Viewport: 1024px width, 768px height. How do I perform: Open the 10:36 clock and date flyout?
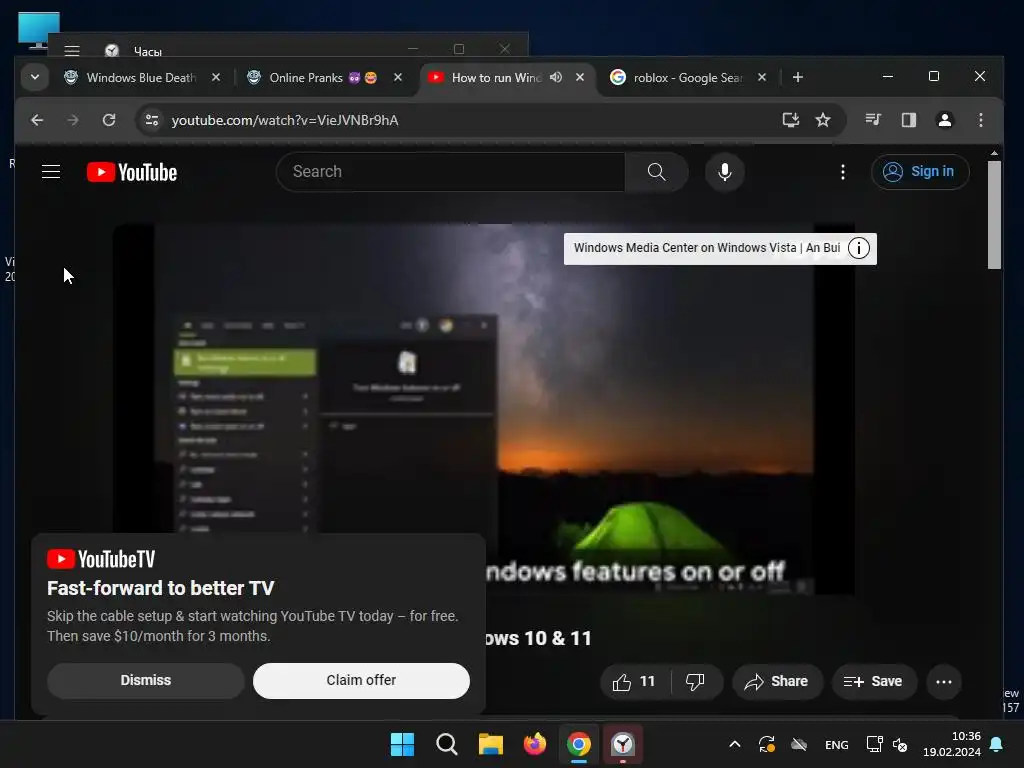tap(952, 744)
